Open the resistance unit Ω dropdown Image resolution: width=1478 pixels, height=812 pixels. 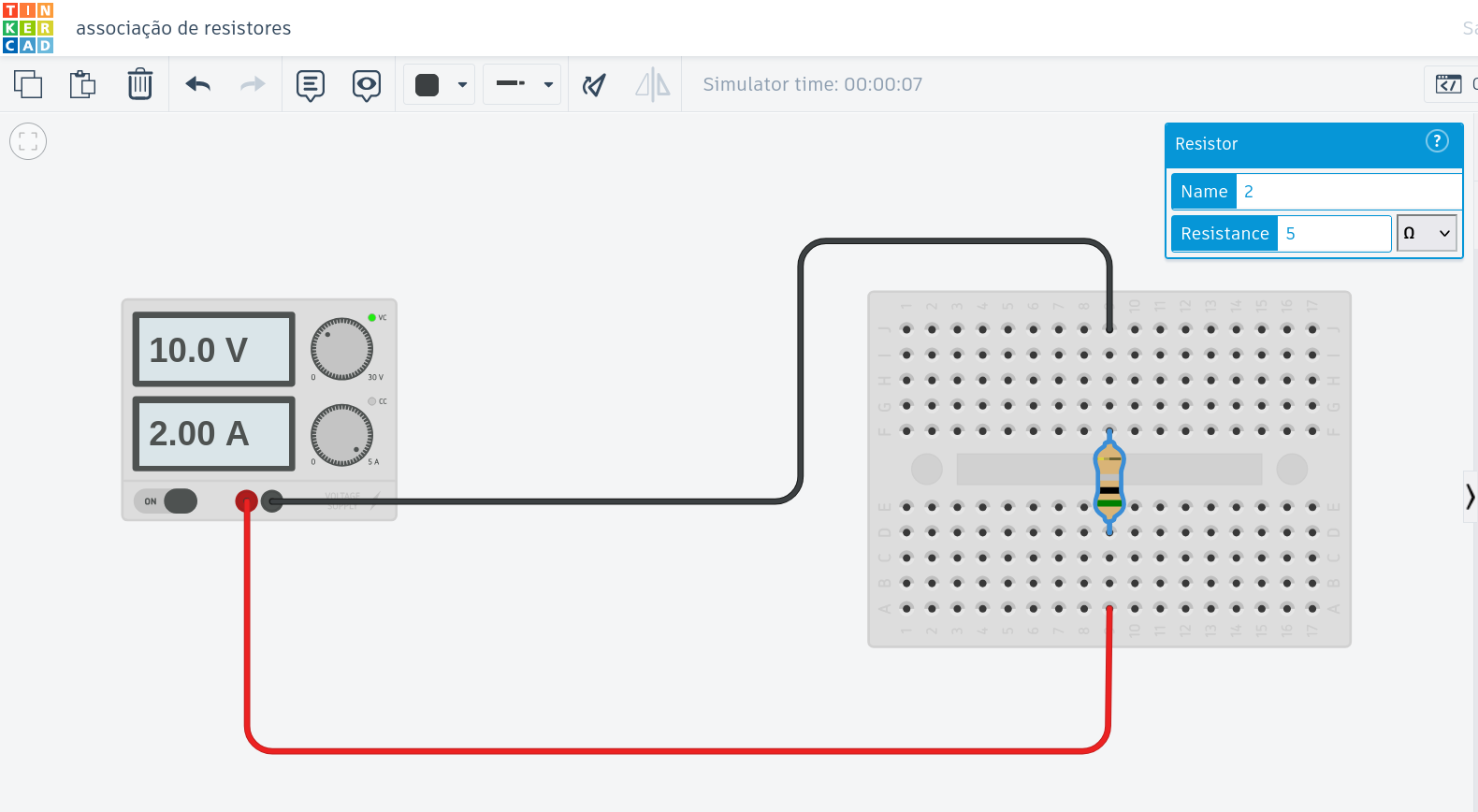pos(1427,234)
